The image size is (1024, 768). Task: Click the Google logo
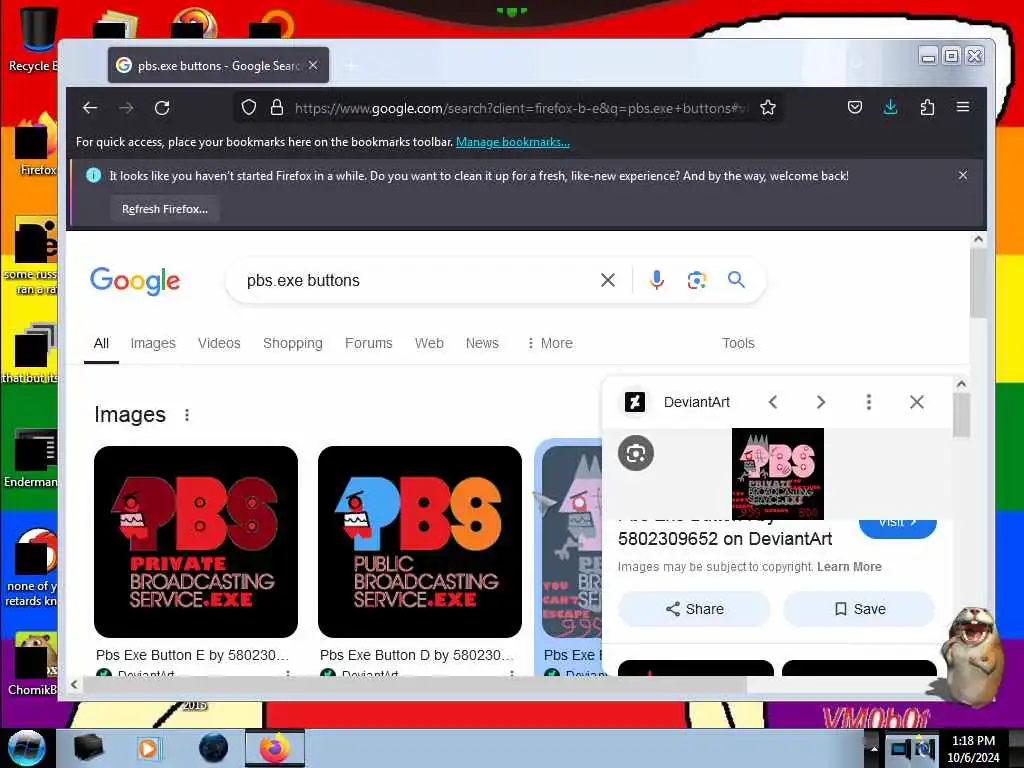(x=135, y=281)
